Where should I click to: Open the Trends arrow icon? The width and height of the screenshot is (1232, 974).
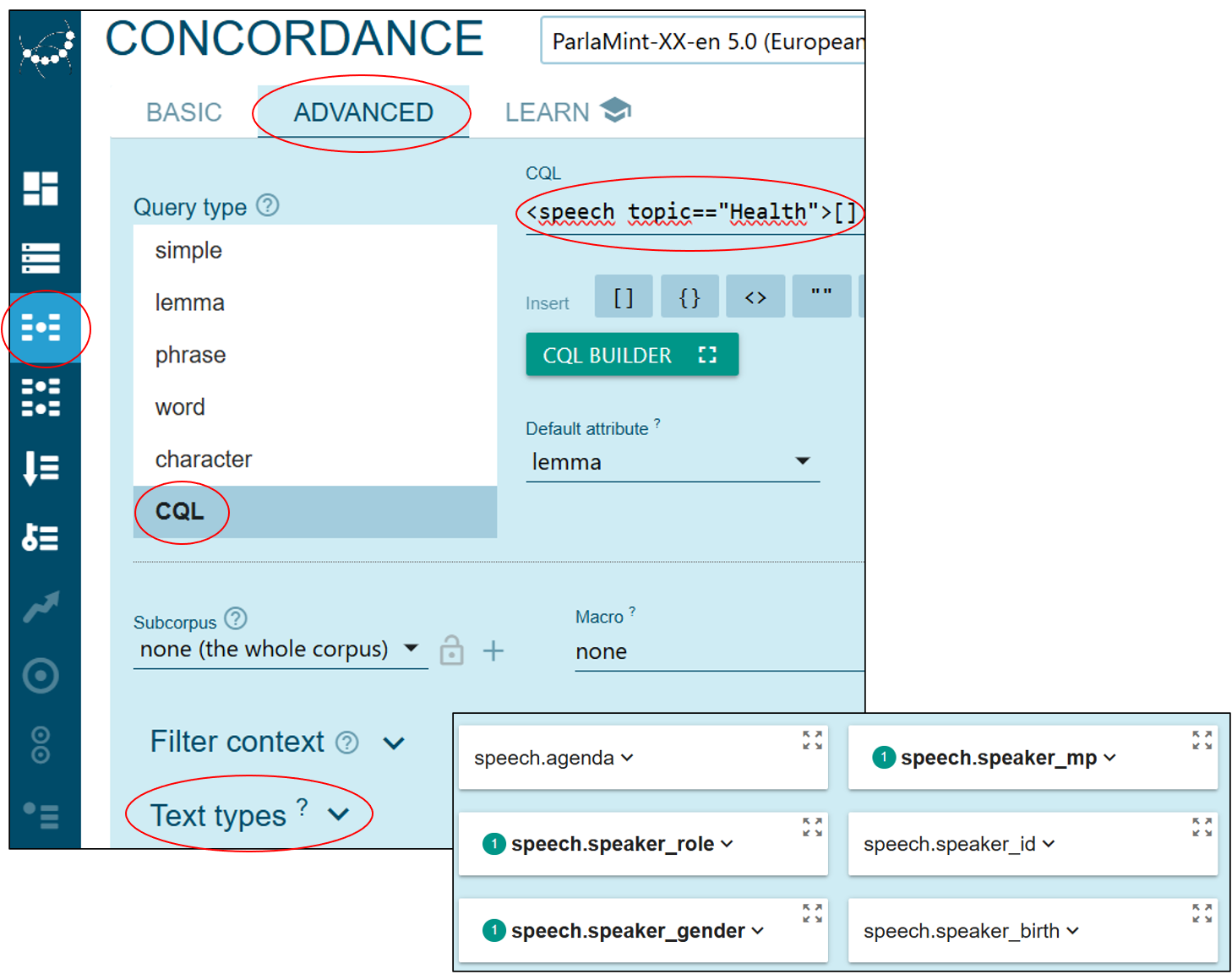coord(41,606)
